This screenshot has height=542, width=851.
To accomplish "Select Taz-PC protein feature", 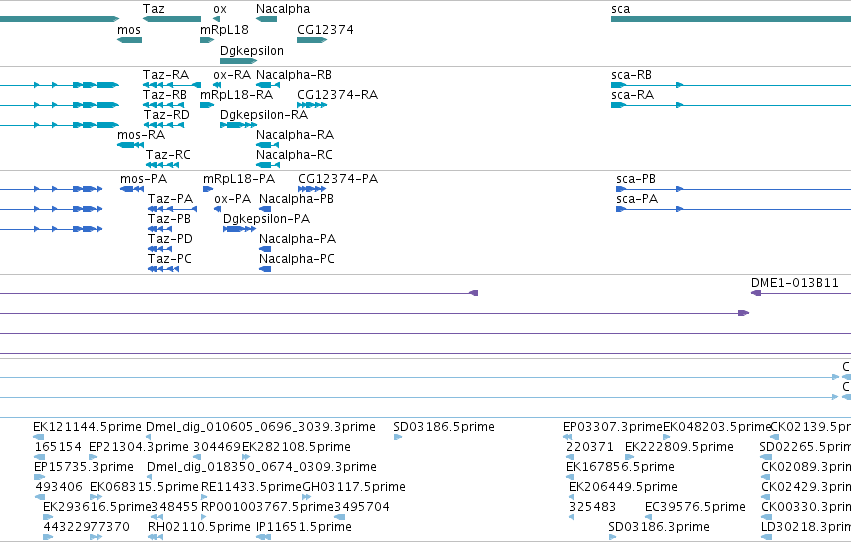I will point(163,269).
